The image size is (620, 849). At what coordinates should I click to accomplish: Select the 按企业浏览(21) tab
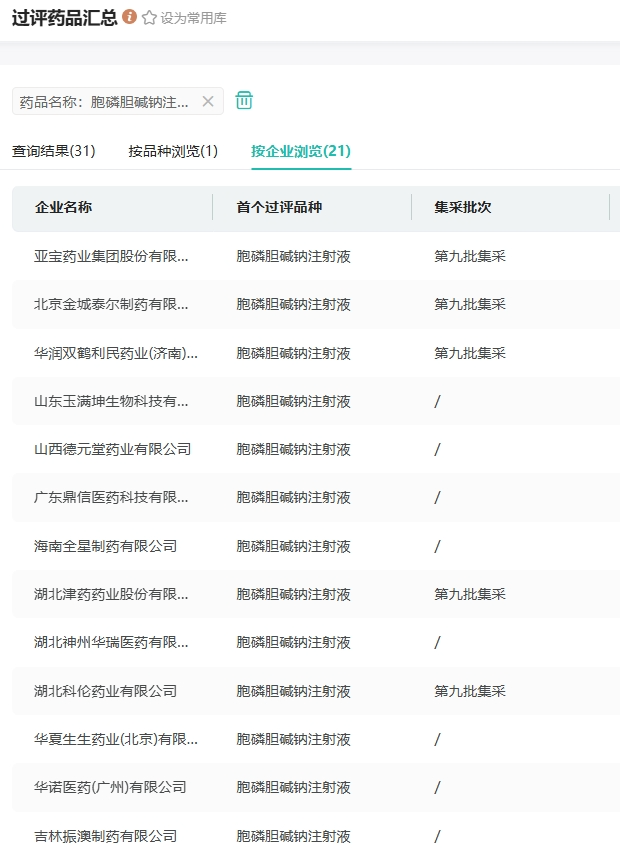[301, 151]
